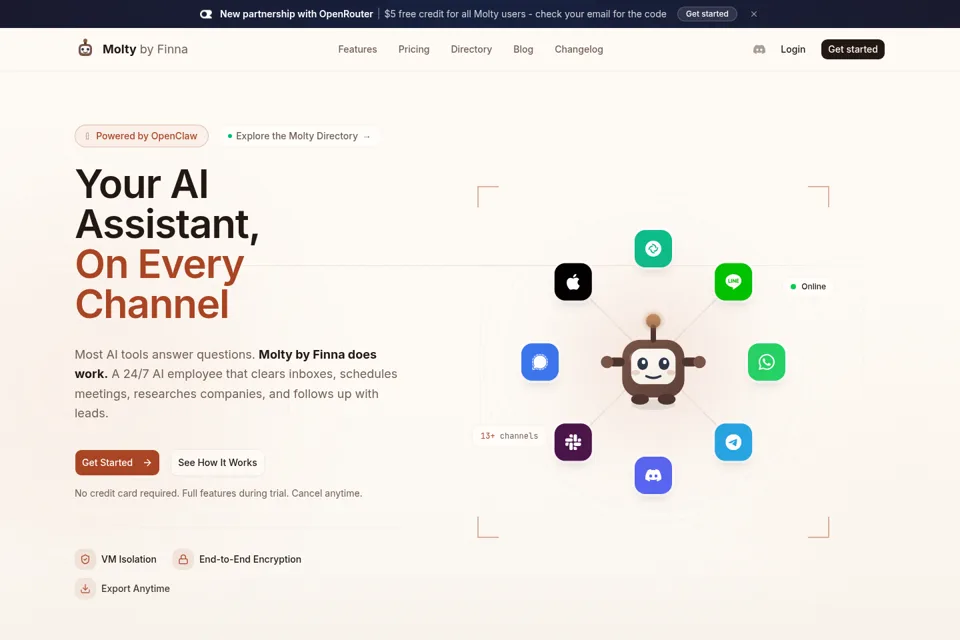This screenshot has height=640, width=960.
Task: Click the End-to-End Encryption lock icon
Action: coord(183,559)
